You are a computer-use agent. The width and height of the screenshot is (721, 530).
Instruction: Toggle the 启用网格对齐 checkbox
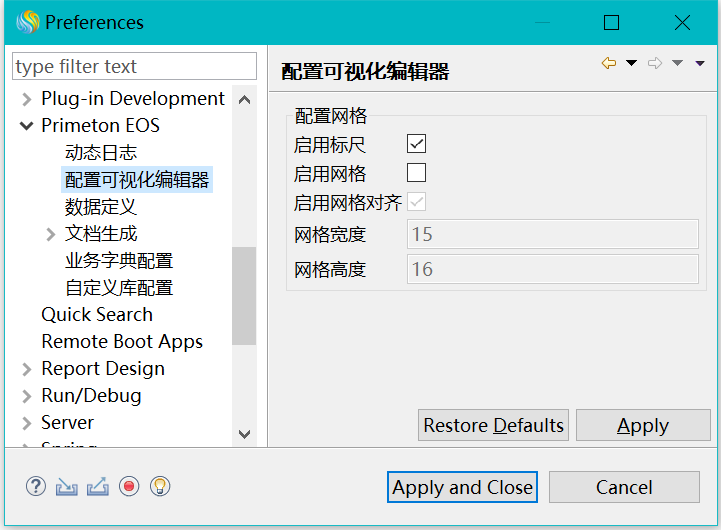point(417,202)
